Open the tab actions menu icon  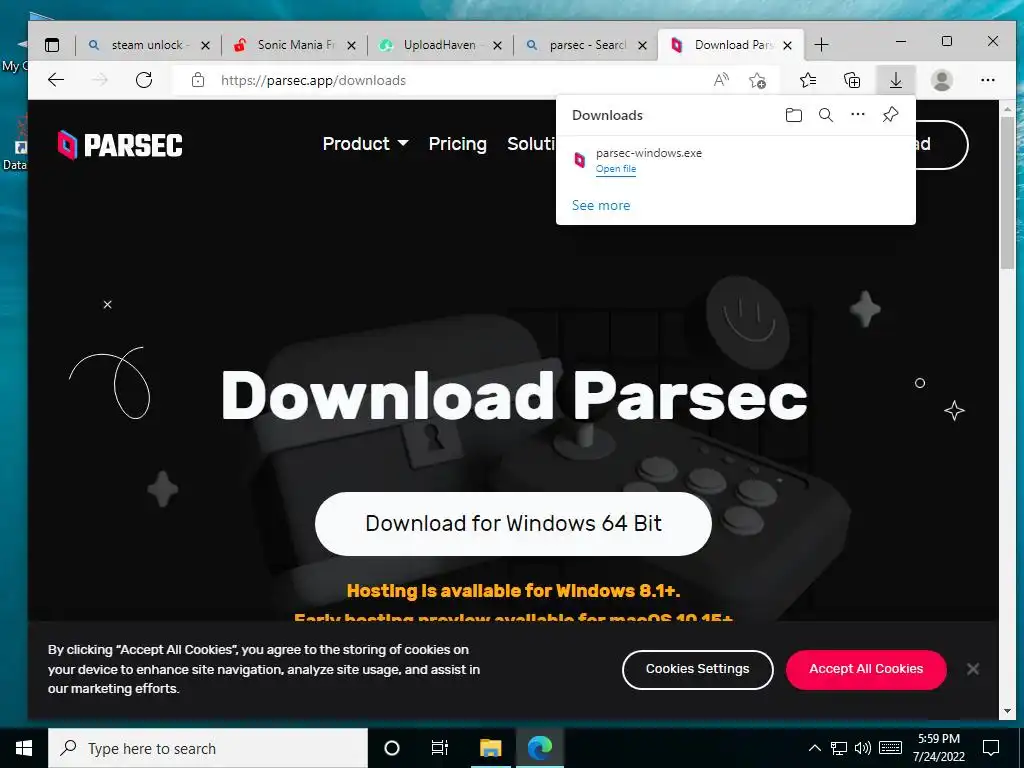click(x=52, y=45)
